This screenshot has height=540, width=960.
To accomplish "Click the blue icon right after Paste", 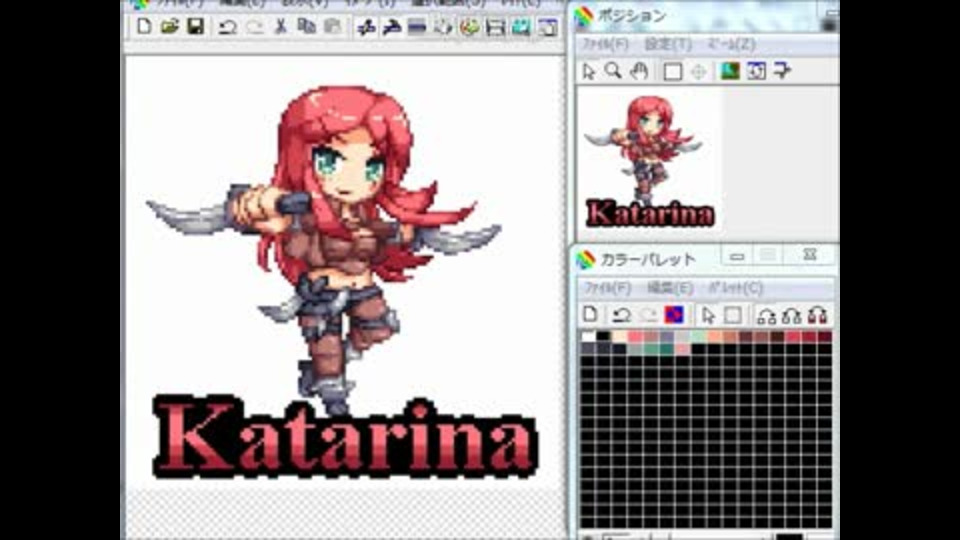I will [366, 27].
